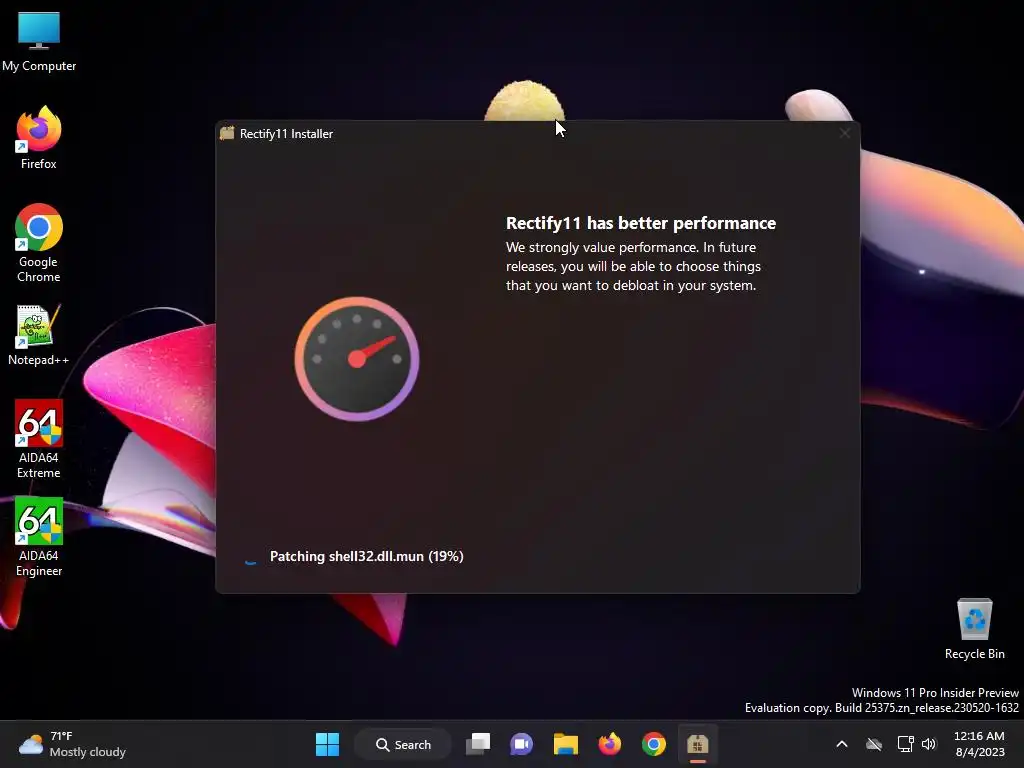
Task: Open Firefox from the taskbar
Action: [609, 744]
